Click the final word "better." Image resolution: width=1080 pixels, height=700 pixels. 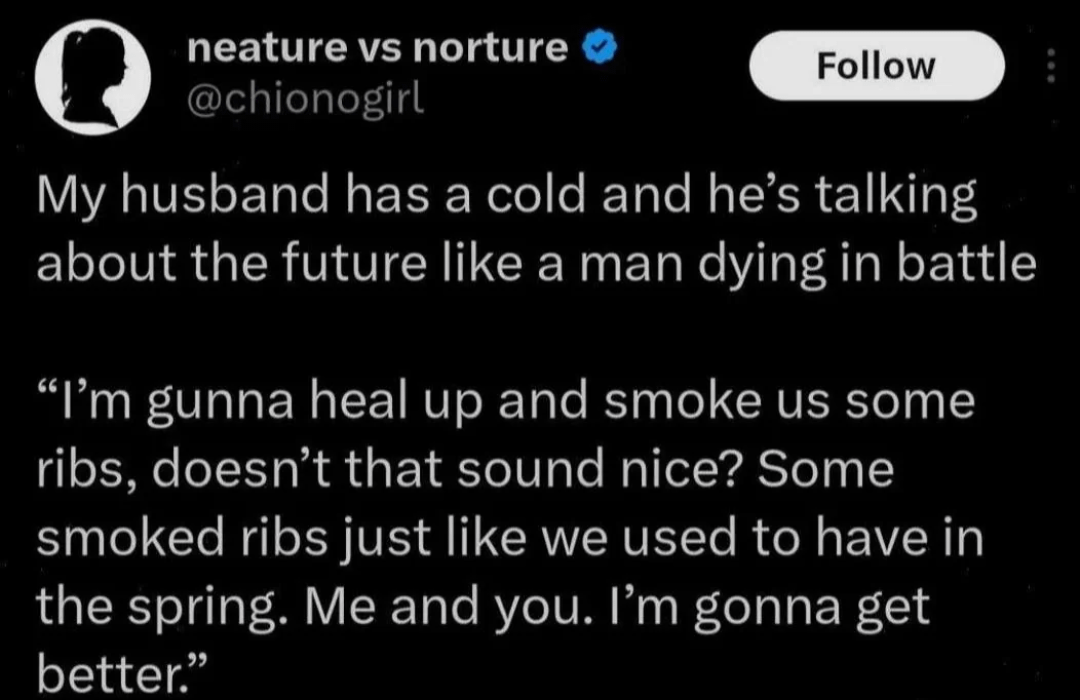[x=117, y=672]
